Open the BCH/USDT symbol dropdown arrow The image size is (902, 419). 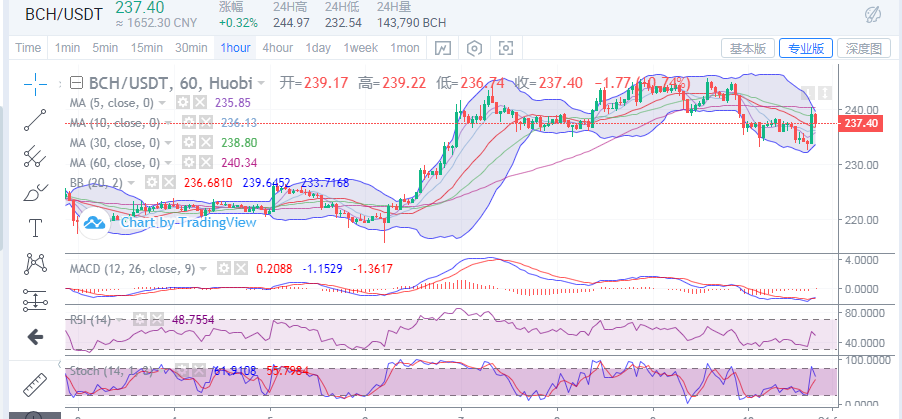[261, 83]
